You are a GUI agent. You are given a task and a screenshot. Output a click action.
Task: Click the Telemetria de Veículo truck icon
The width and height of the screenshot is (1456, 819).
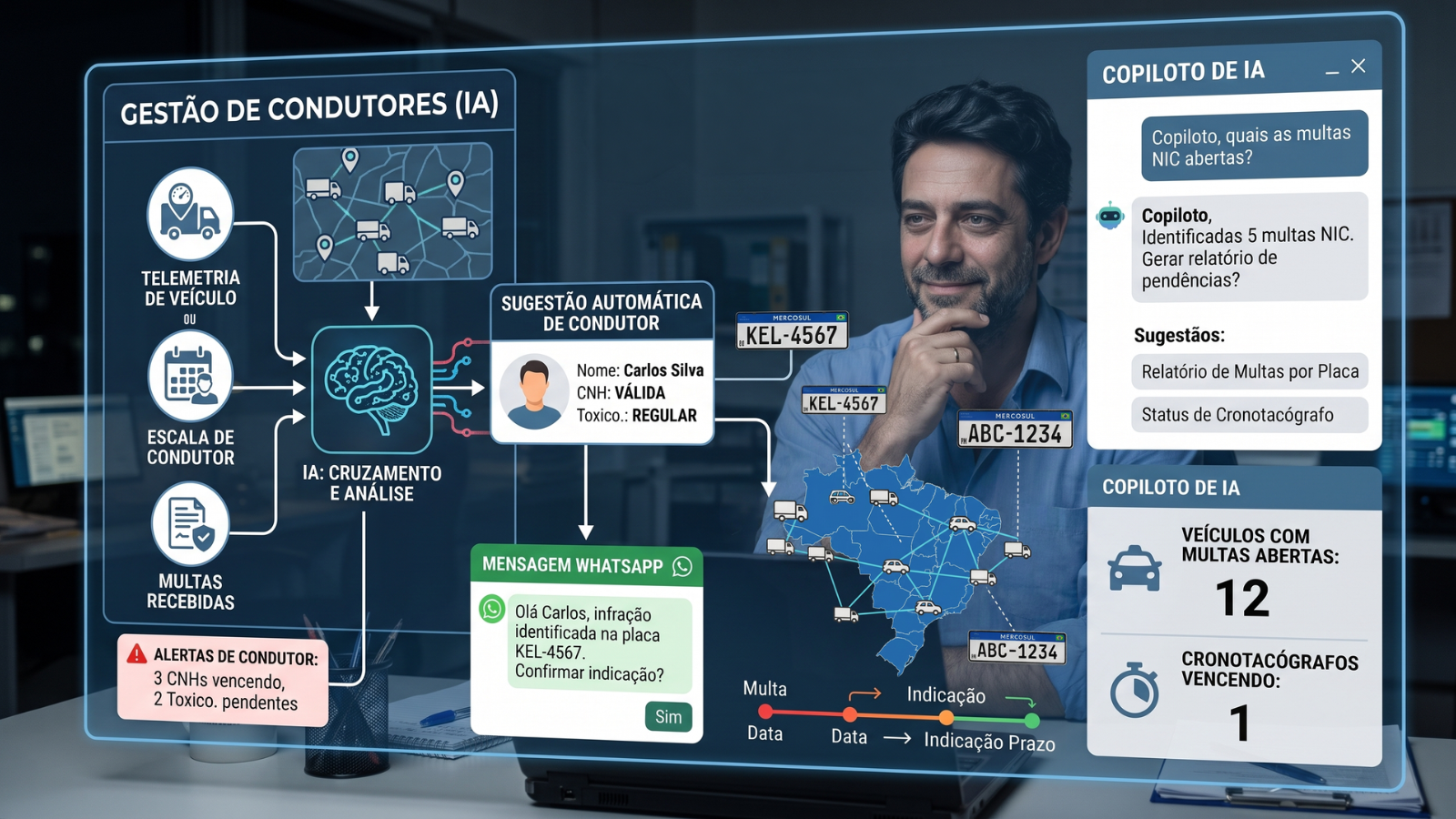[x=190, y=215]
